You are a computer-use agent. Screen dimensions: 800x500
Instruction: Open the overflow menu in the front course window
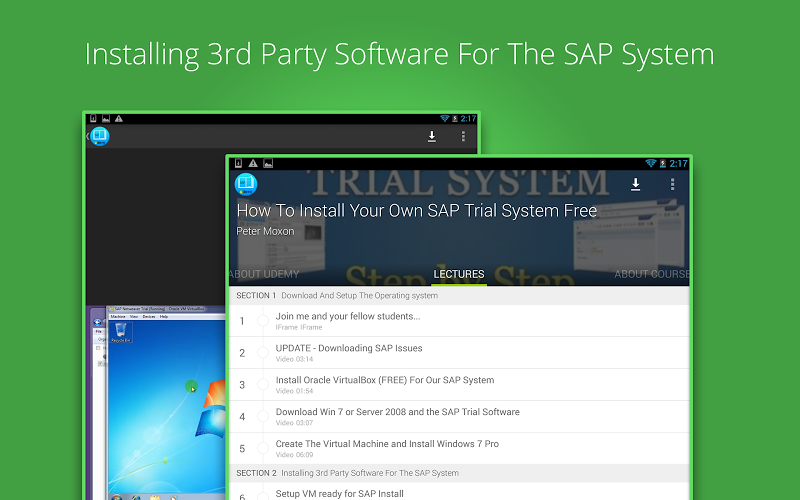[672, 184]
